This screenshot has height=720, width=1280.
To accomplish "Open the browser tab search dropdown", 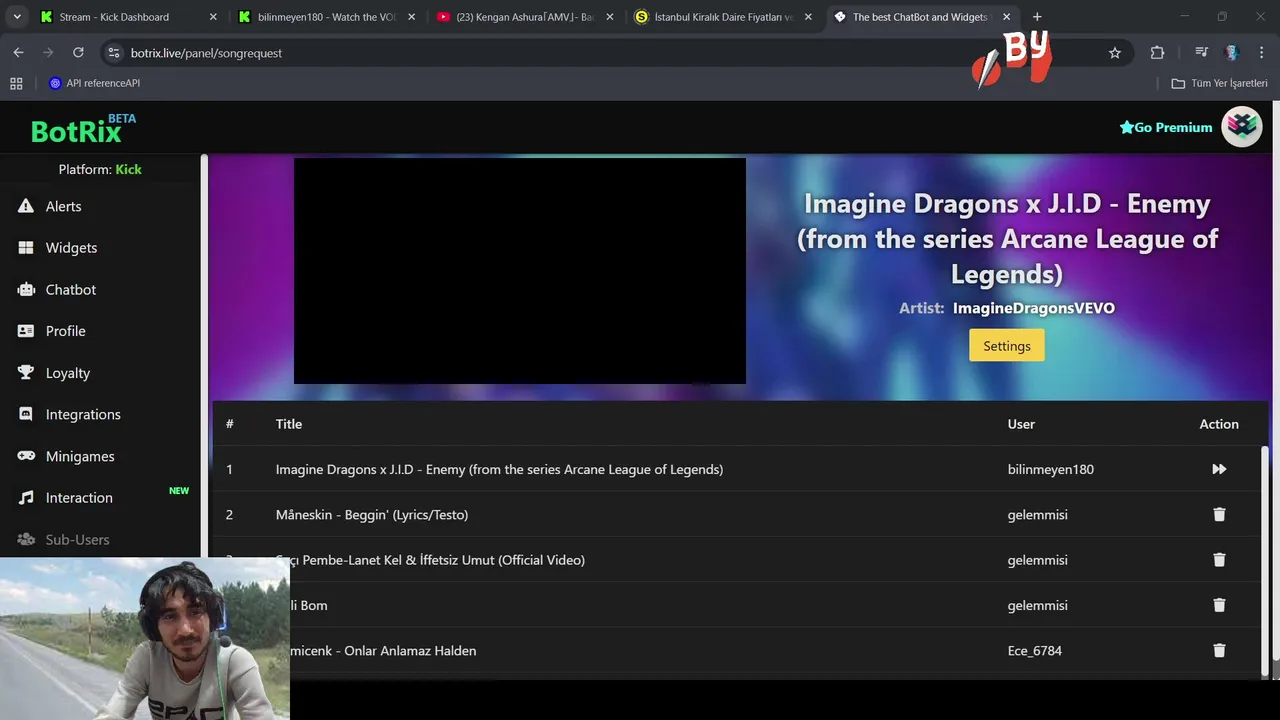I will tap(16, 17).
